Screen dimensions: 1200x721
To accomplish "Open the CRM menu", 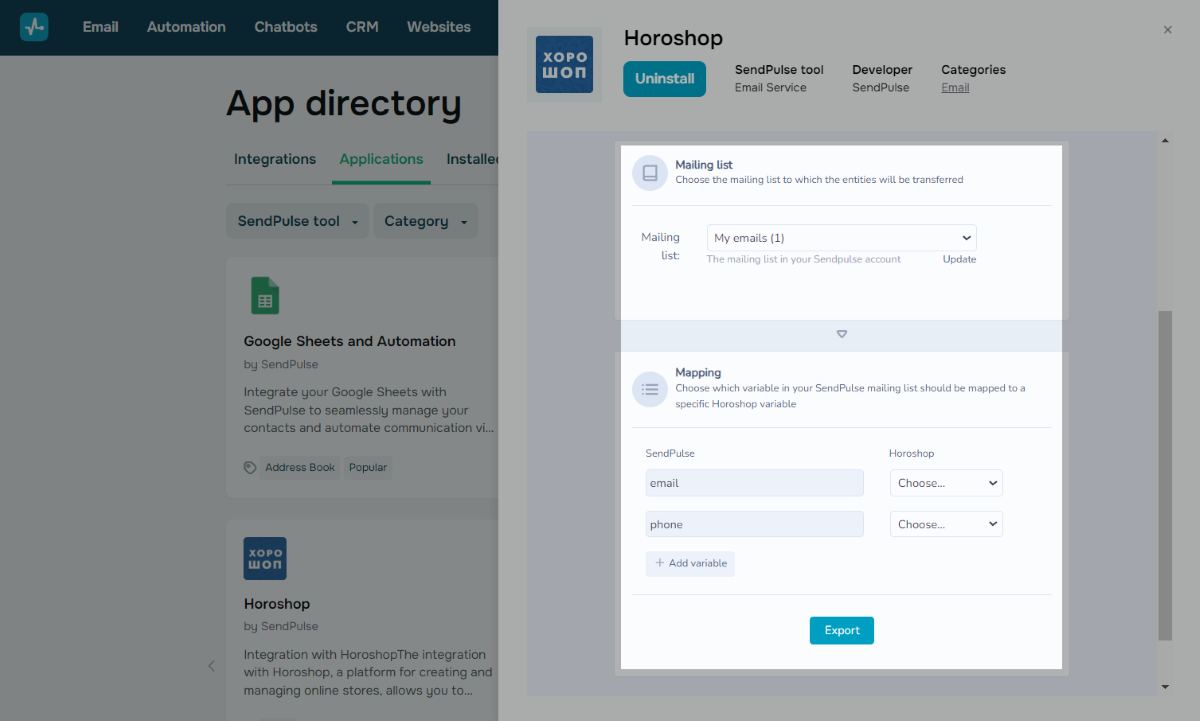I will click(362, 27).
